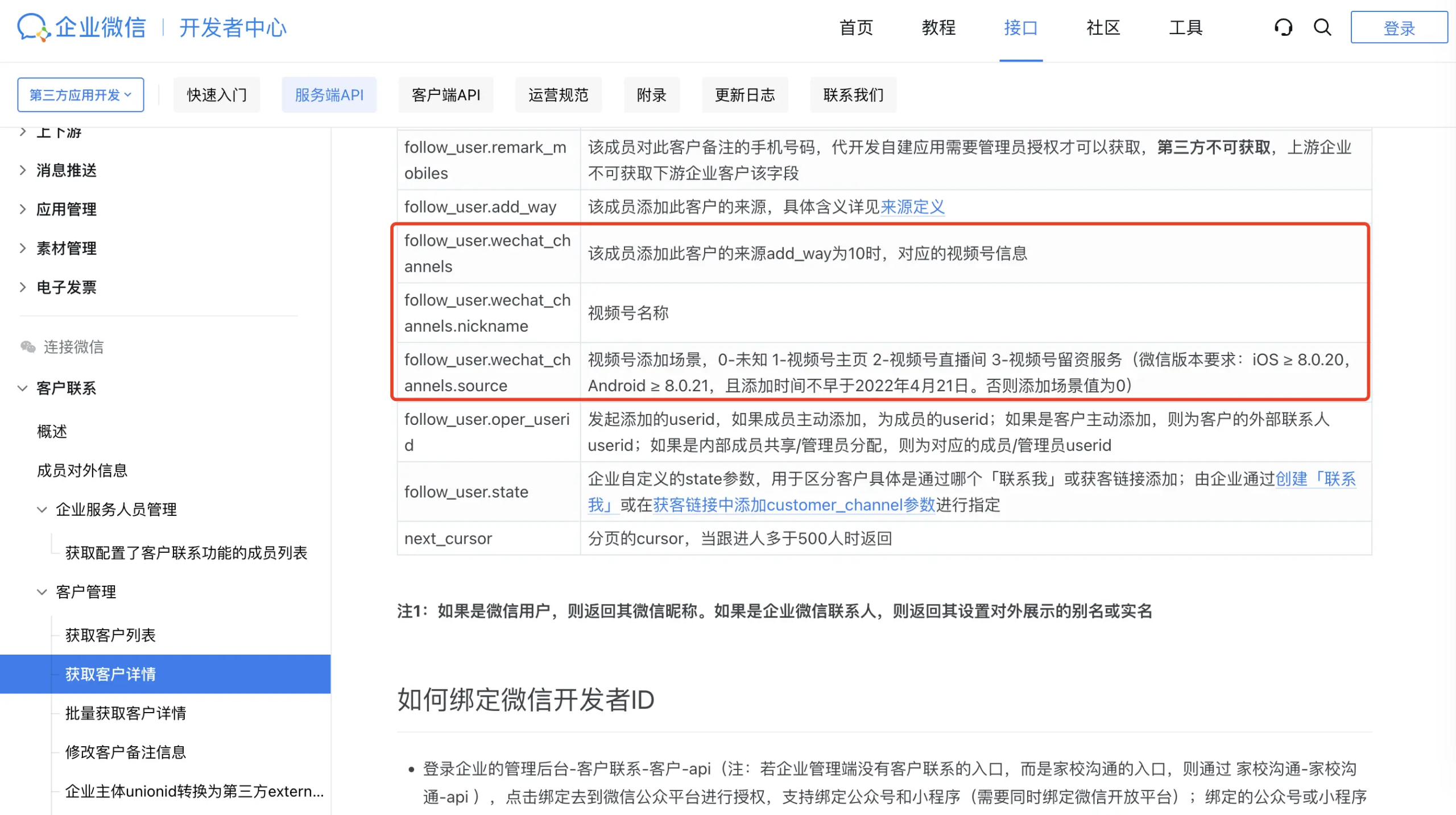Open 社区 in top navigation
The height and width of the screenshot is (815, 1456).
tap(1103, 27)
